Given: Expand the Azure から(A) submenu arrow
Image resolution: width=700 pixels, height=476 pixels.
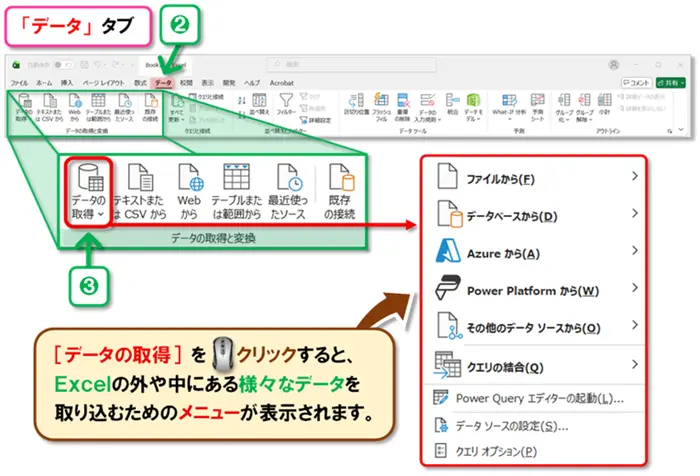Looking at the screenshot, I should click(x=635, y=251).
